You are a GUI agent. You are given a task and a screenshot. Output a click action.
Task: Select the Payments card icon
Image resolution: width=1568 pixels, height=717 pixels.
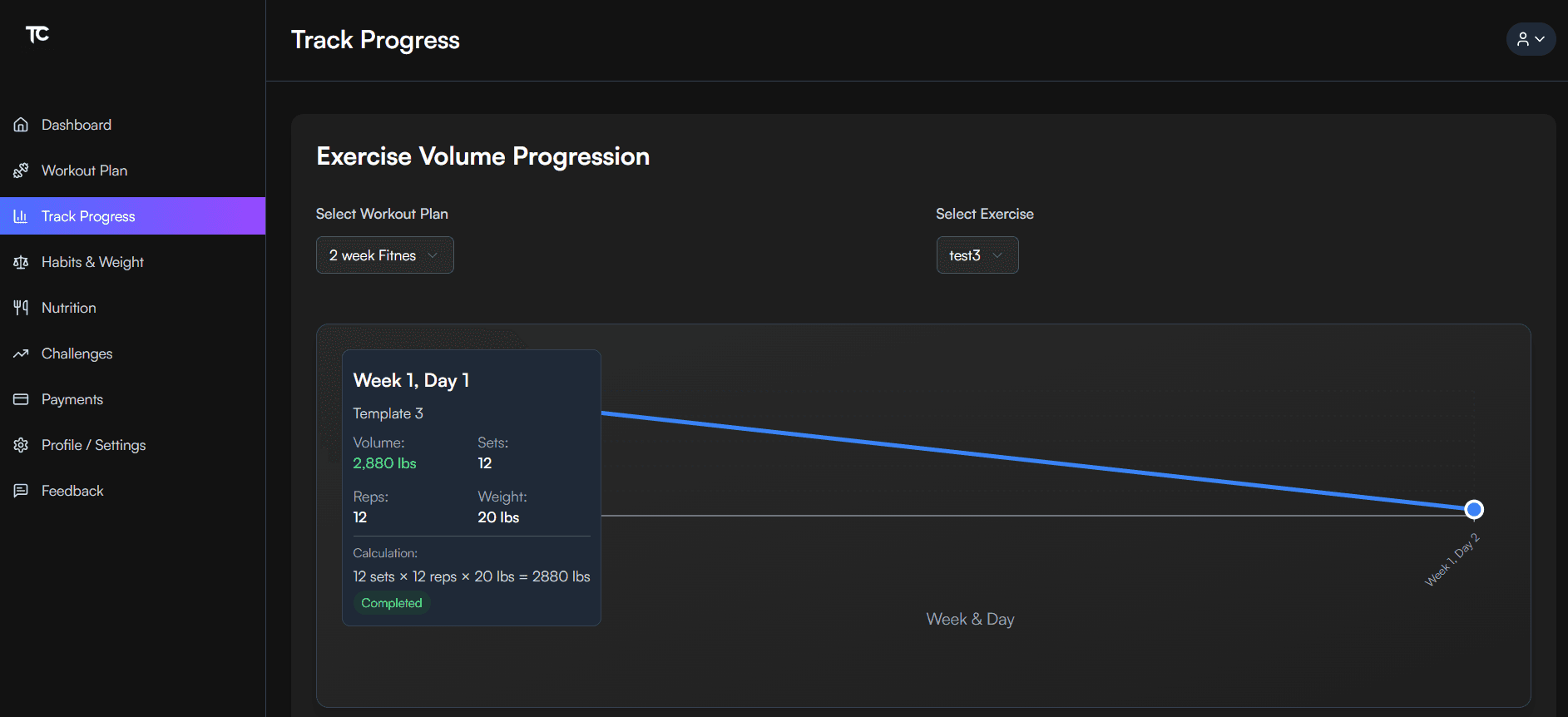click(21, 398)
